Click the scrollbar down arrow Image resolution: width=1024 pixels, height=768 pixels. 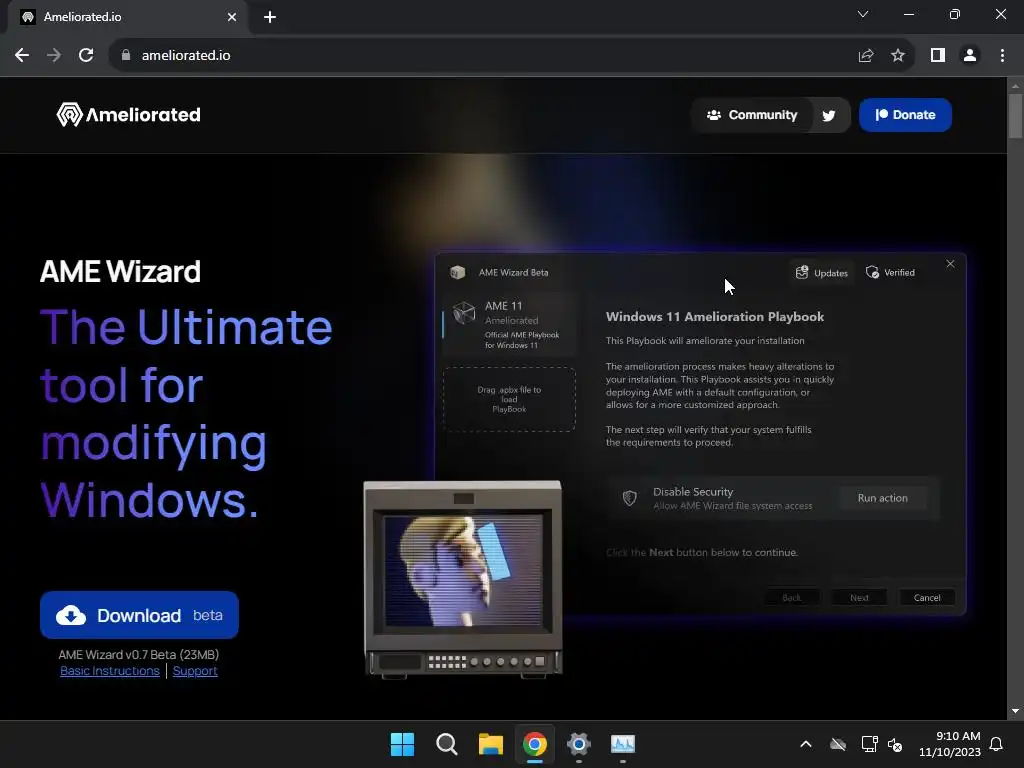[1016, 711]
